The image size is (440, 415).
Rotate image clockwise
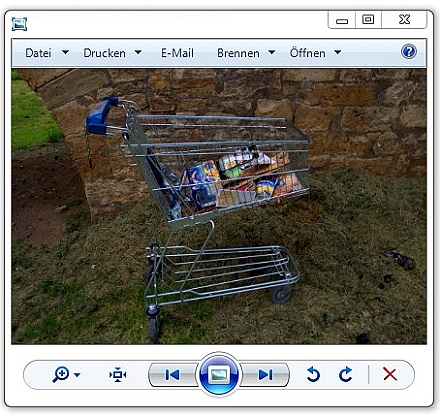(346, 374)
